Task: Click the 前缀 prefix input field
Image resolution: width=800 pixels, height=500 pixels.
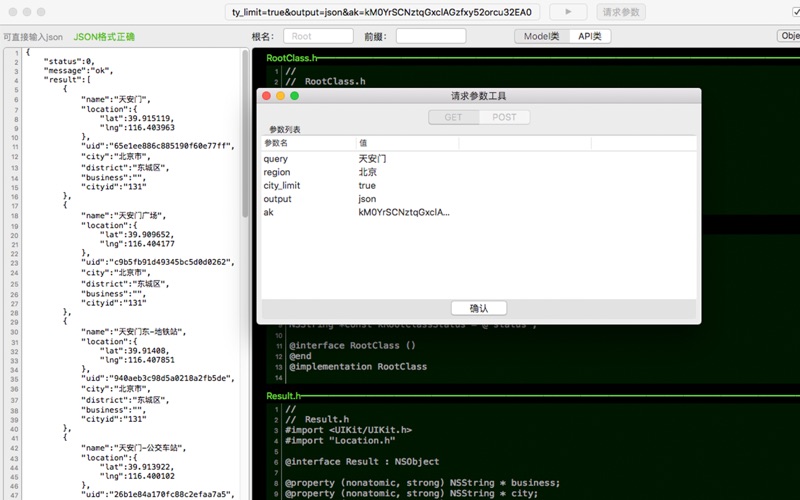Action: 431,36
